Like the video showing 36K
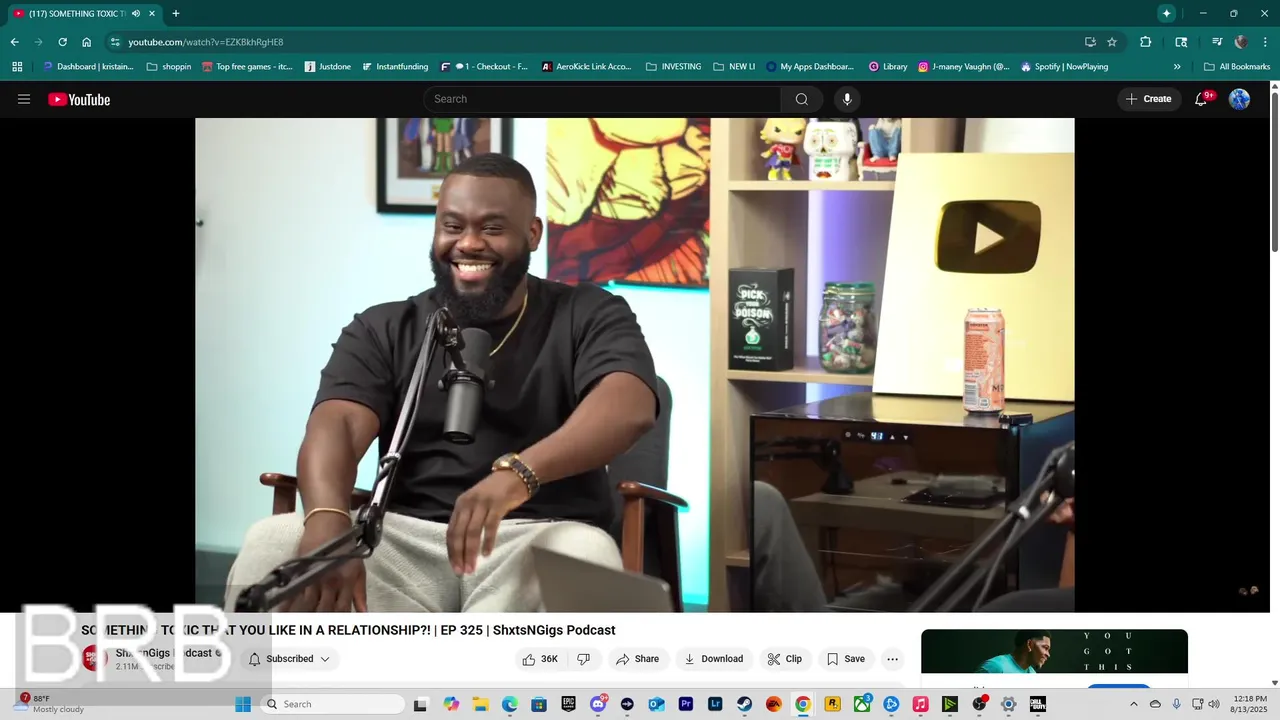Viewport: 1280px width, 720px height. coord(540,659)
